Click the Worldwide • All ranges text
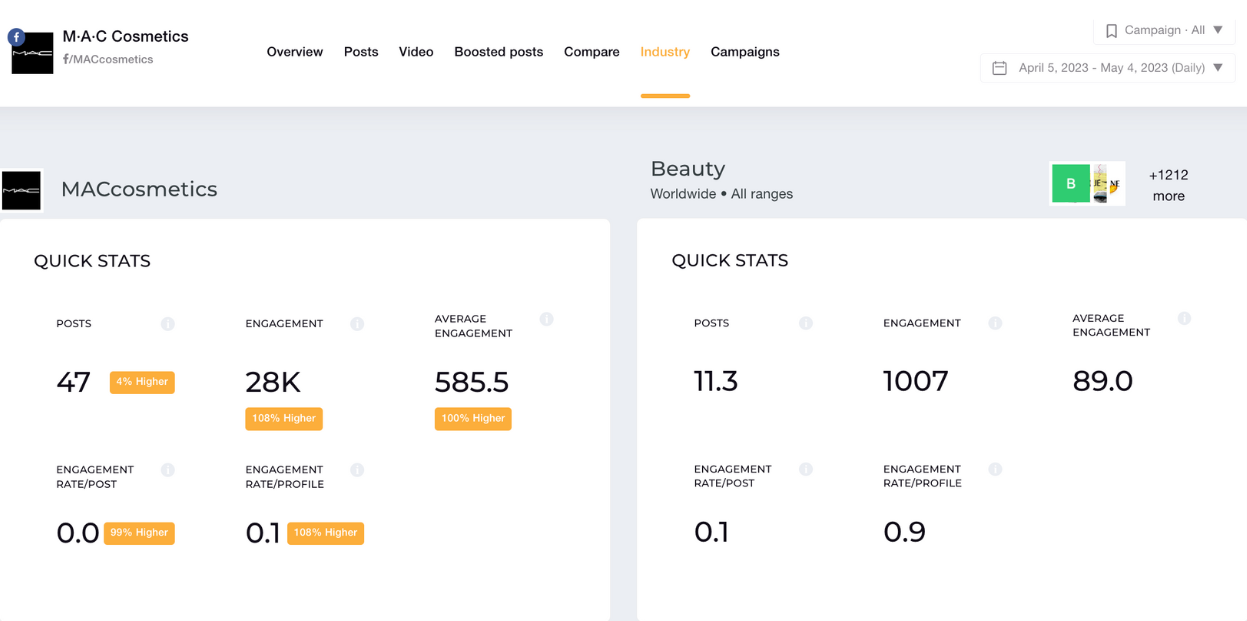The image size is (1247, 621). click(x=721, y=194)
